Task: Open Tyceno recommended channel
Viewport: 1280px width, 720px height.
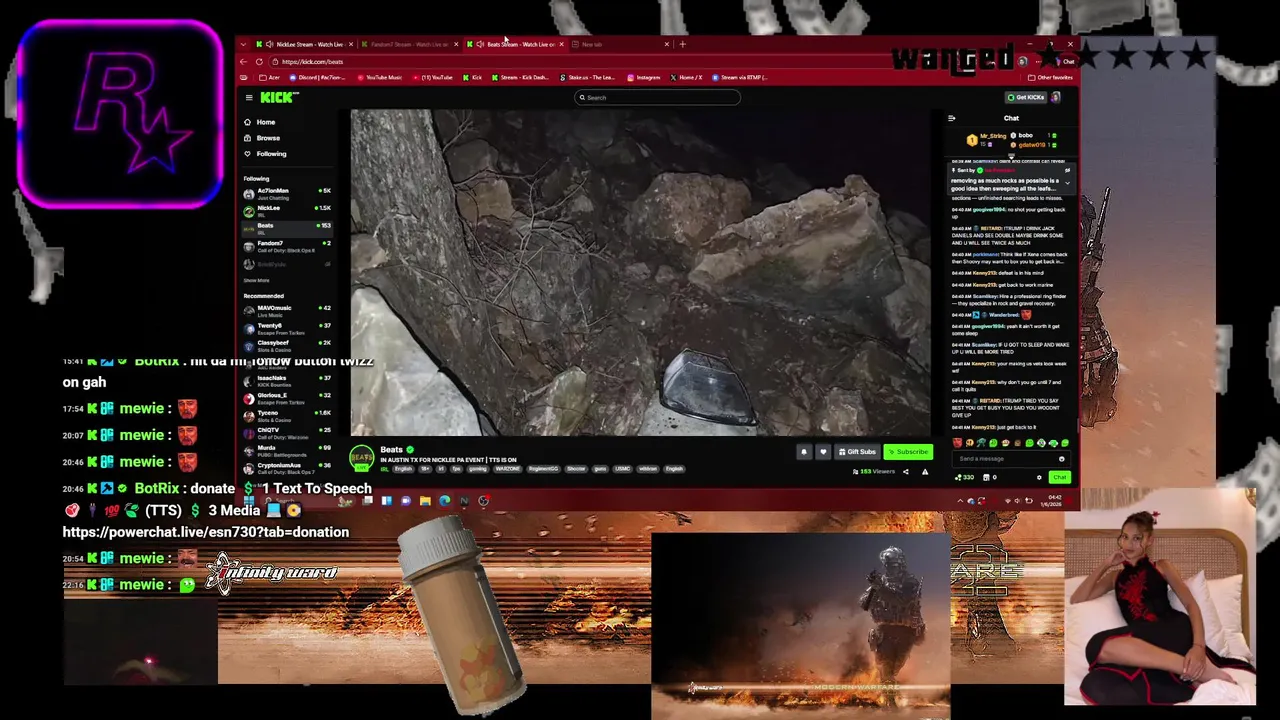Action: tap(287, 415)
